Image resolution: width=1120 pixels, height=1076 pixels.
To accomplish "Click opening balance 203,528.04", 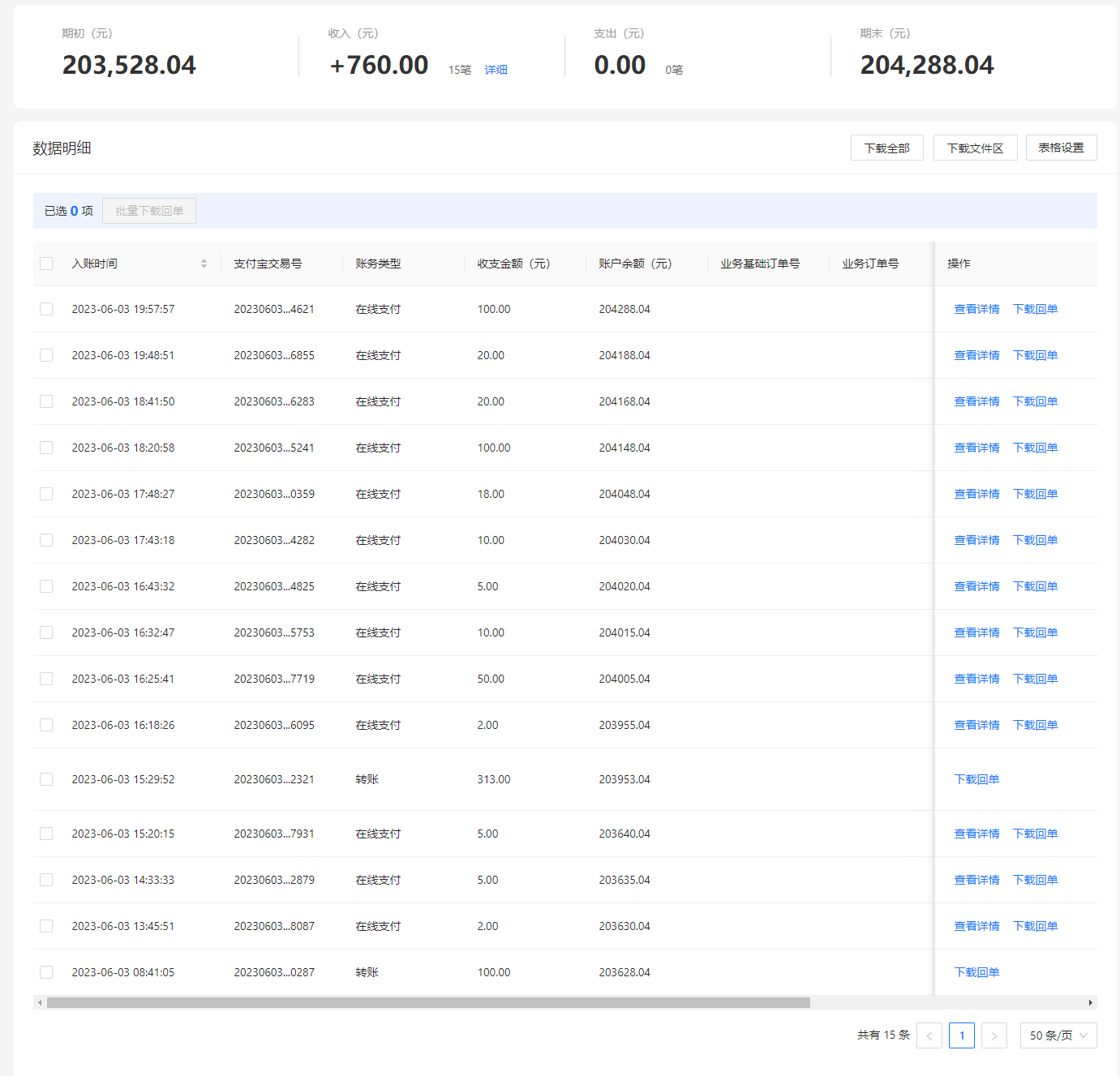I will (x=129, y=65).
